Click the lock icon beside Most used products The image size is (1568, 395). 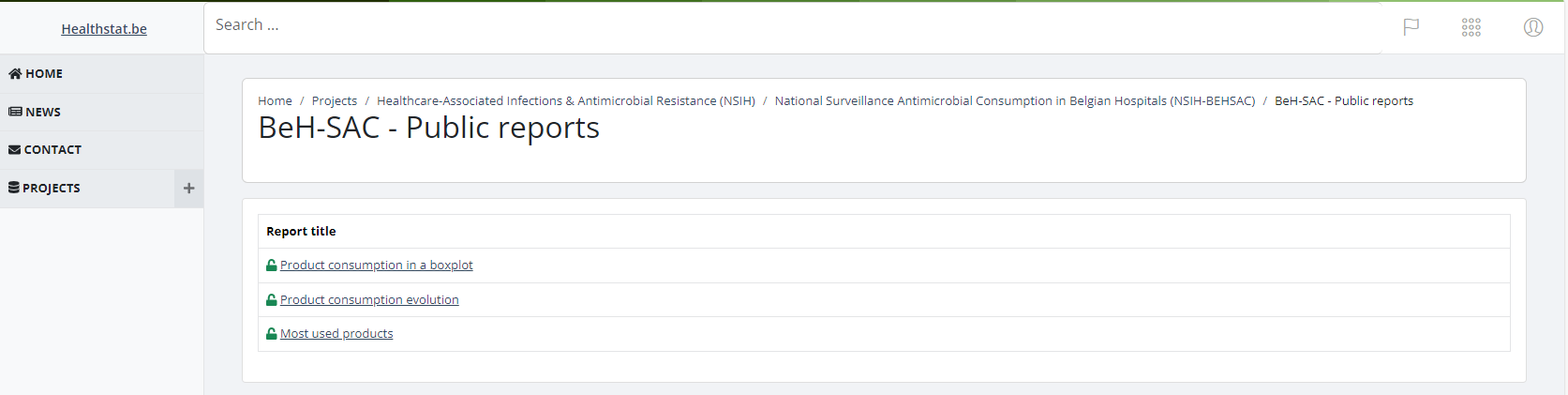pos(272,334)
